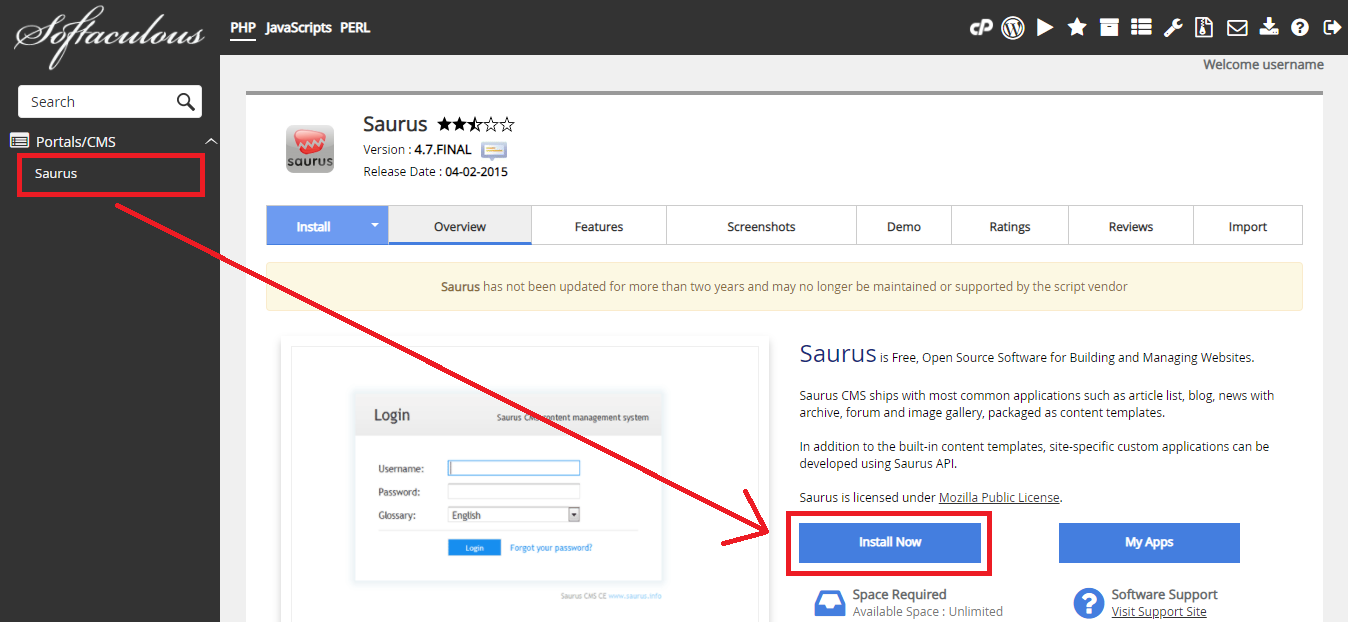This screenshot has height=622, width=1348.
Task: Select the JavaScripts menu item
Action: click(298, 28)
